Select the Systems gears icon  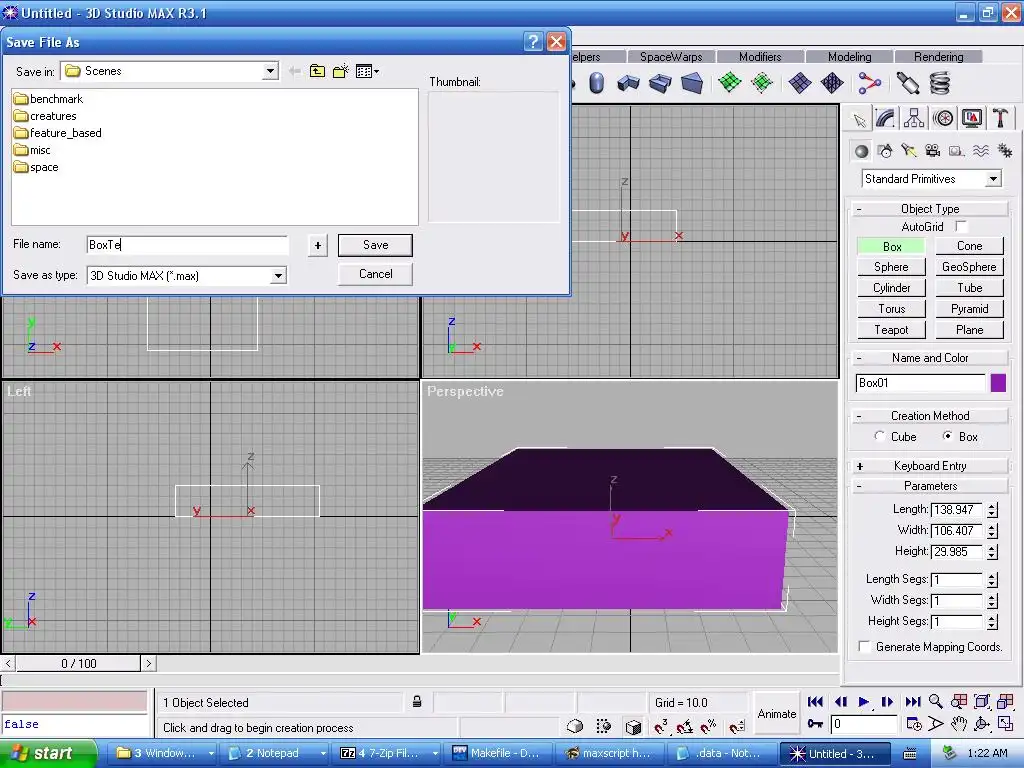[1004, 152]
